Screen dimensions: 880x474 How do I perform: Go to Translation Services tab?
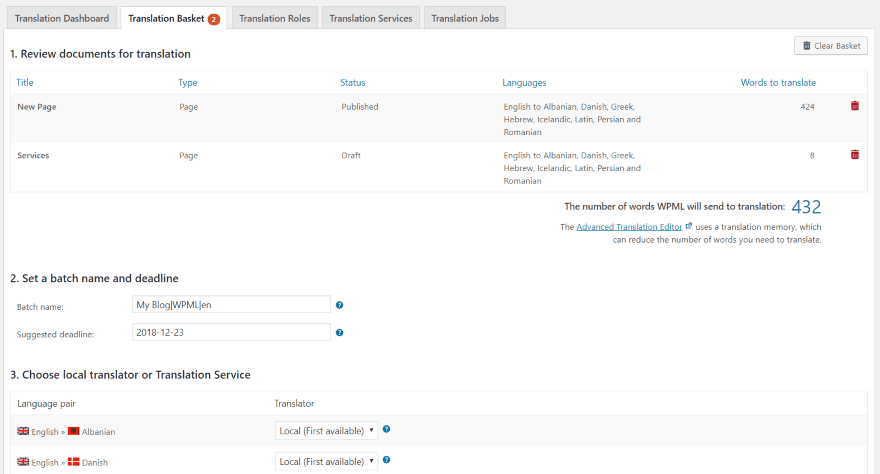click(370, 18)
